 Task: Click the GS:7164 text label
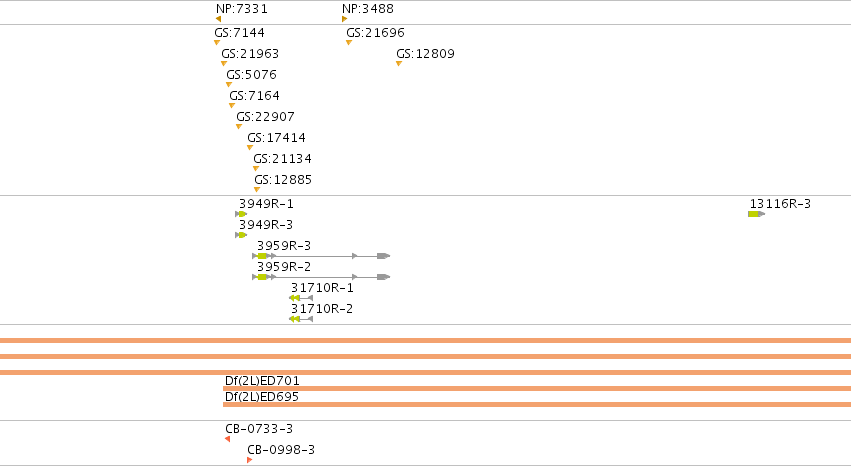tap(255, 96)
